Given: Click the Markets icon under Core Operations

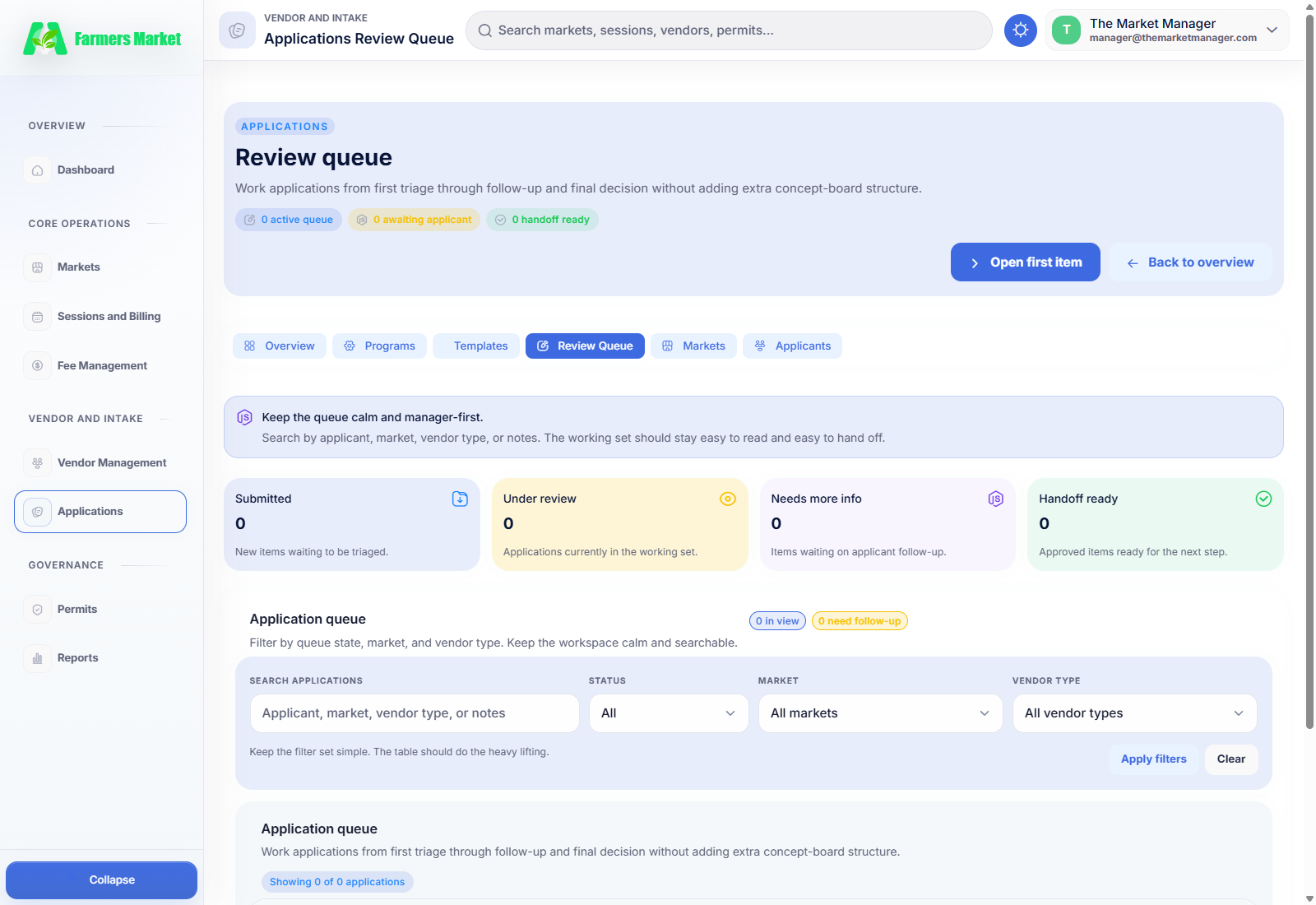Looking at the screenshot, I should tap(37, 267).
